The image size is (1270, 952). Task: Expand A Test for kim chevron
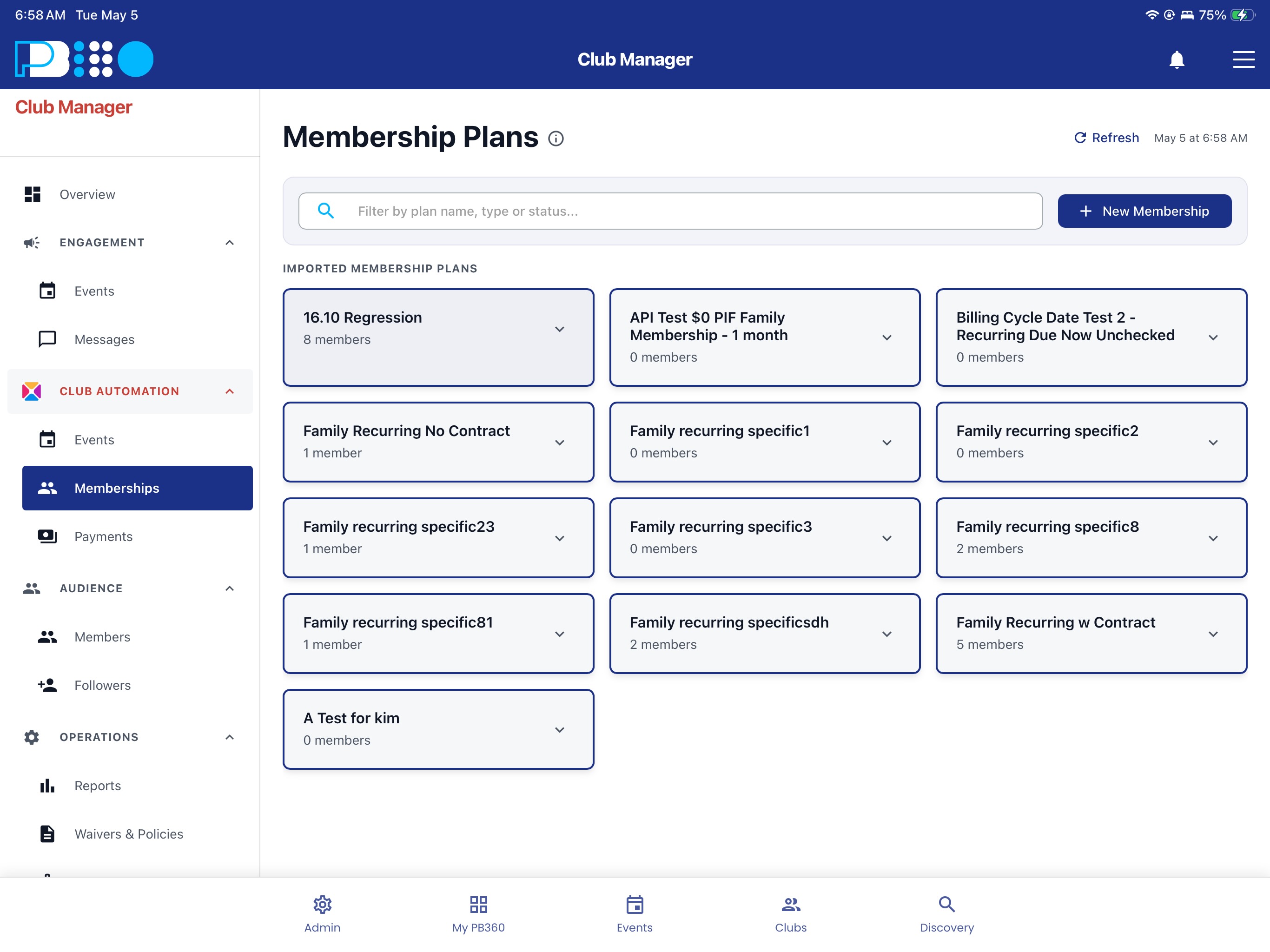click(x=560, y=730)
